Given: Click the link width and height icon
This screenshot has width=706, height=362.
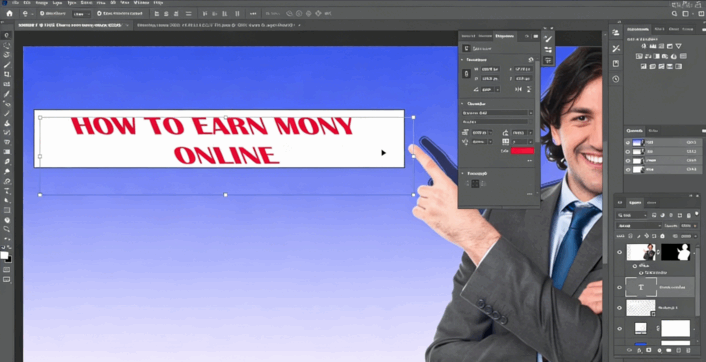Looking at the screenshot, I should pos(467,73).
